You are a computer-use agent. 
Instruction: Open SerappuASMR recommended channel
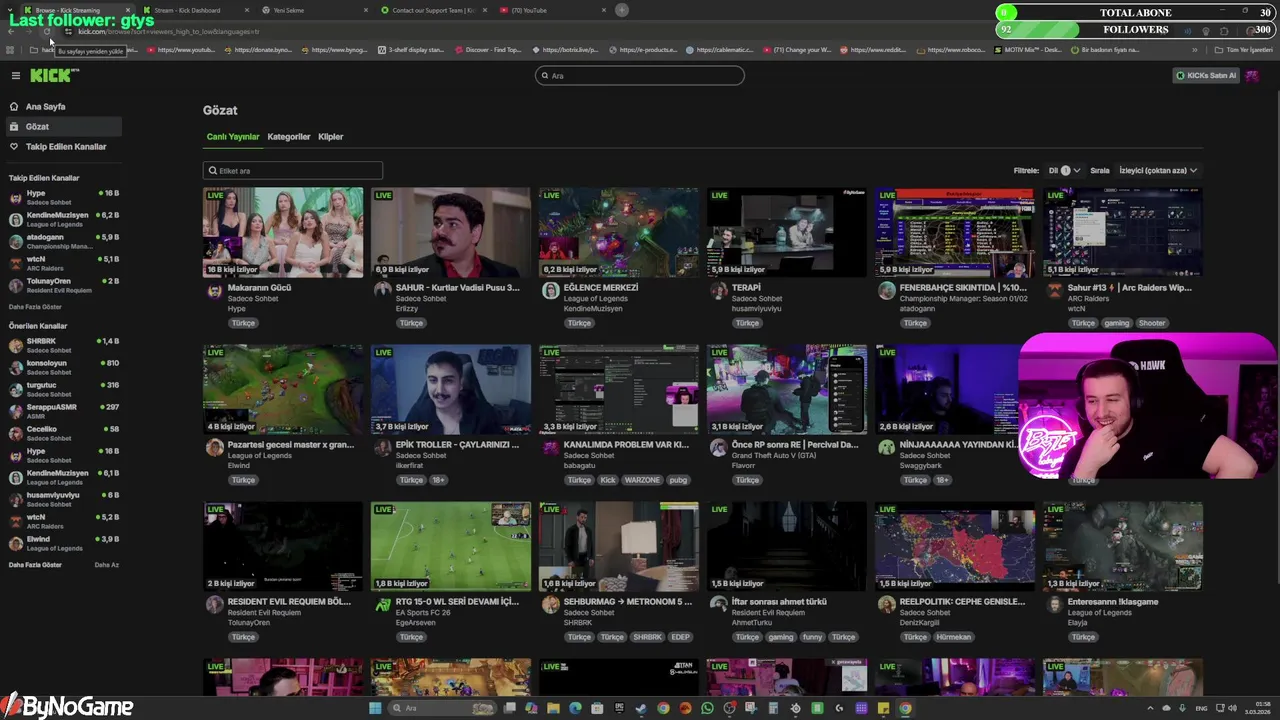click(64, 411)
